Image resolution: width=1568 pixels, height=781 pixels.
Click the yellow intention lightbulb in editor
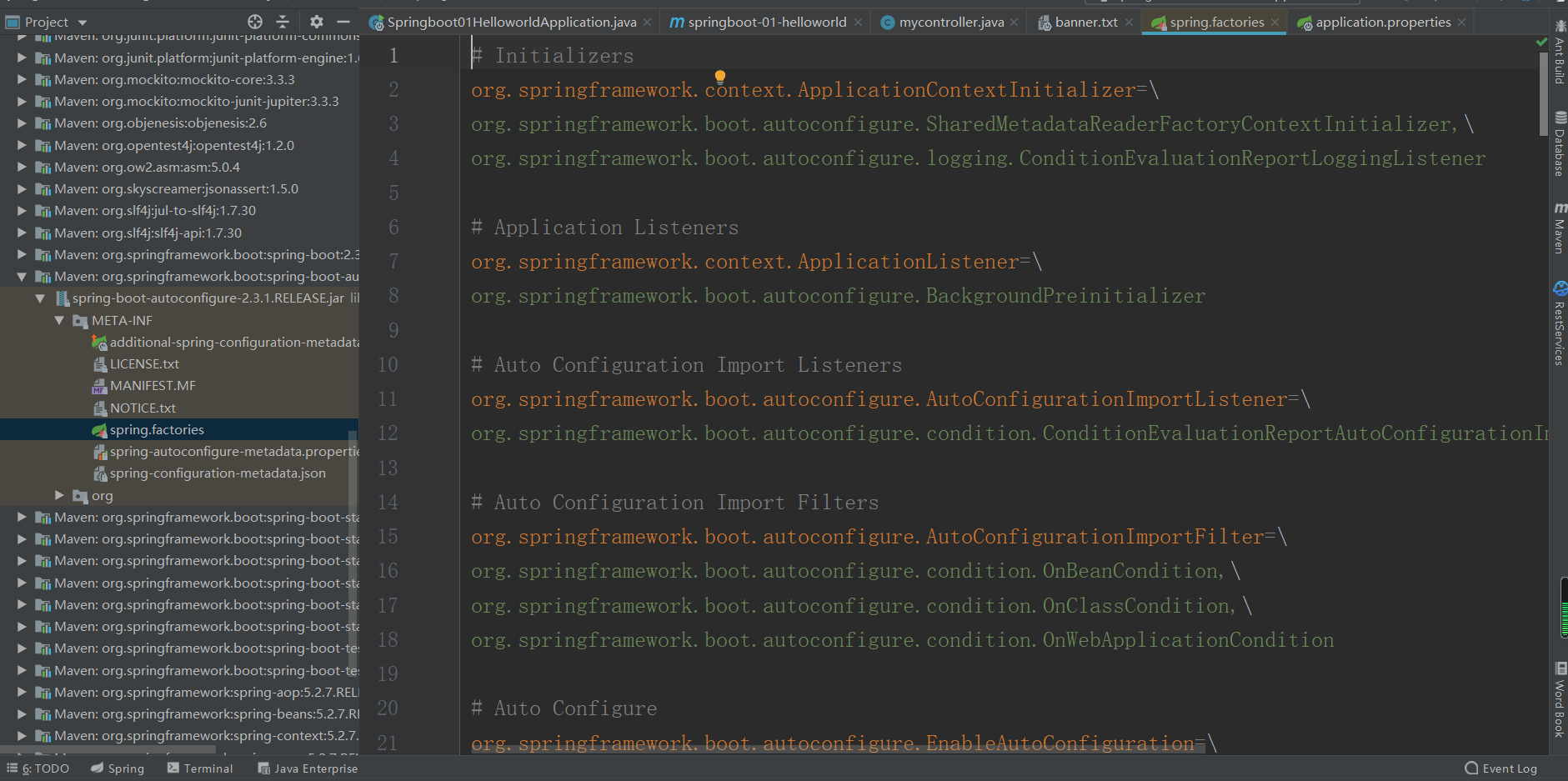coord(720,77)
